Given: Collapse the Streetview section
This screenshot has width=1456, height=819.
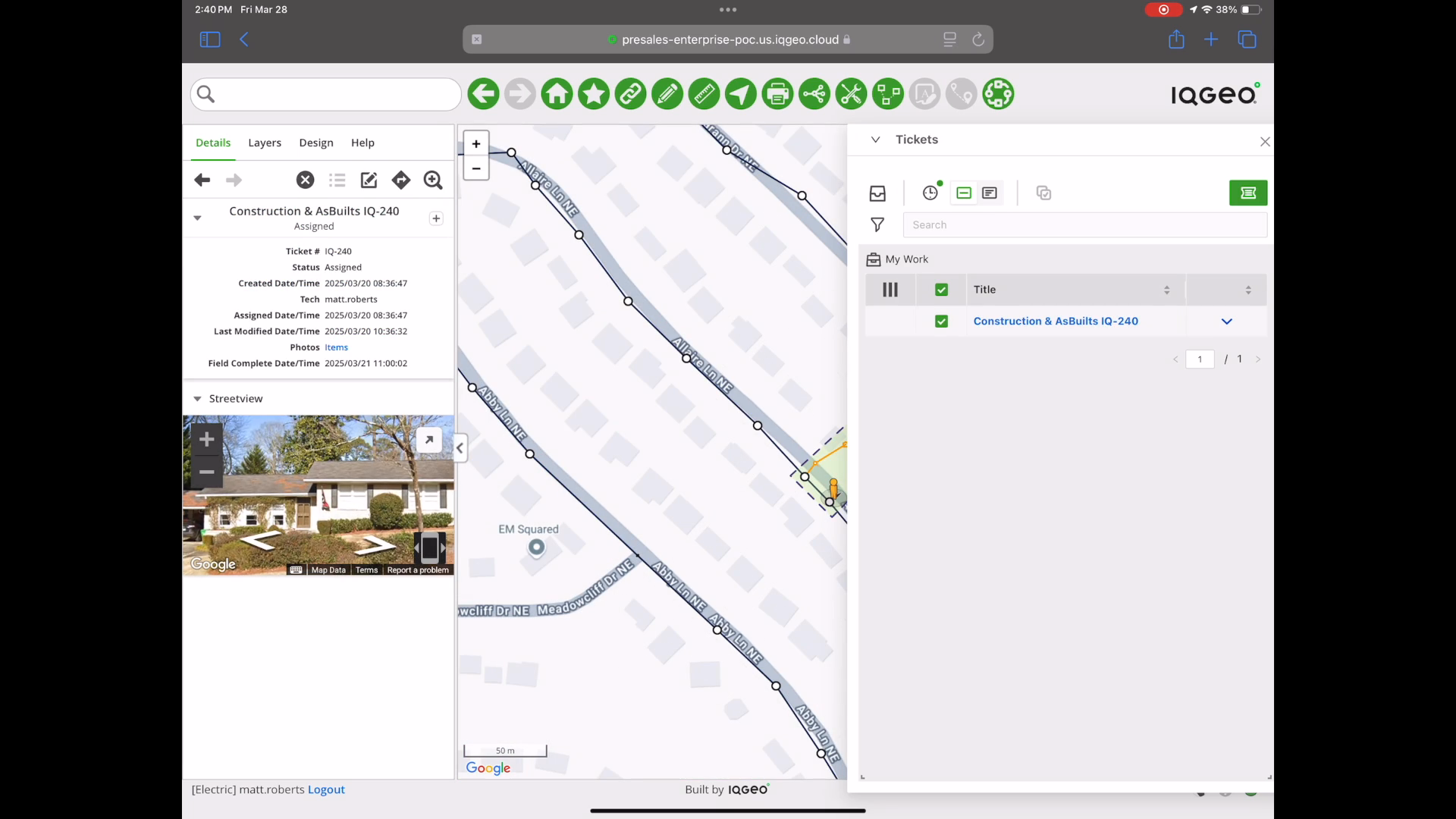Looking at the screenshot, I should [x=197, y=399].
